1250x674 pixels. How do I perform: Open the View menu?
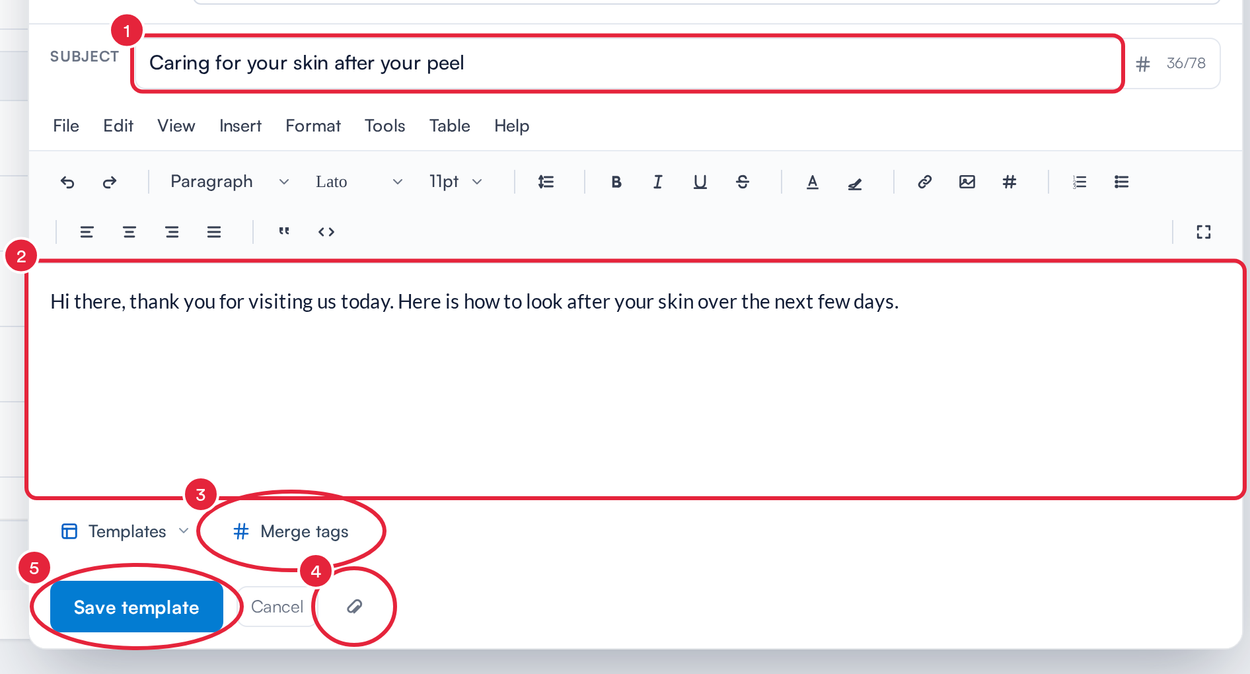click(176, 126)
